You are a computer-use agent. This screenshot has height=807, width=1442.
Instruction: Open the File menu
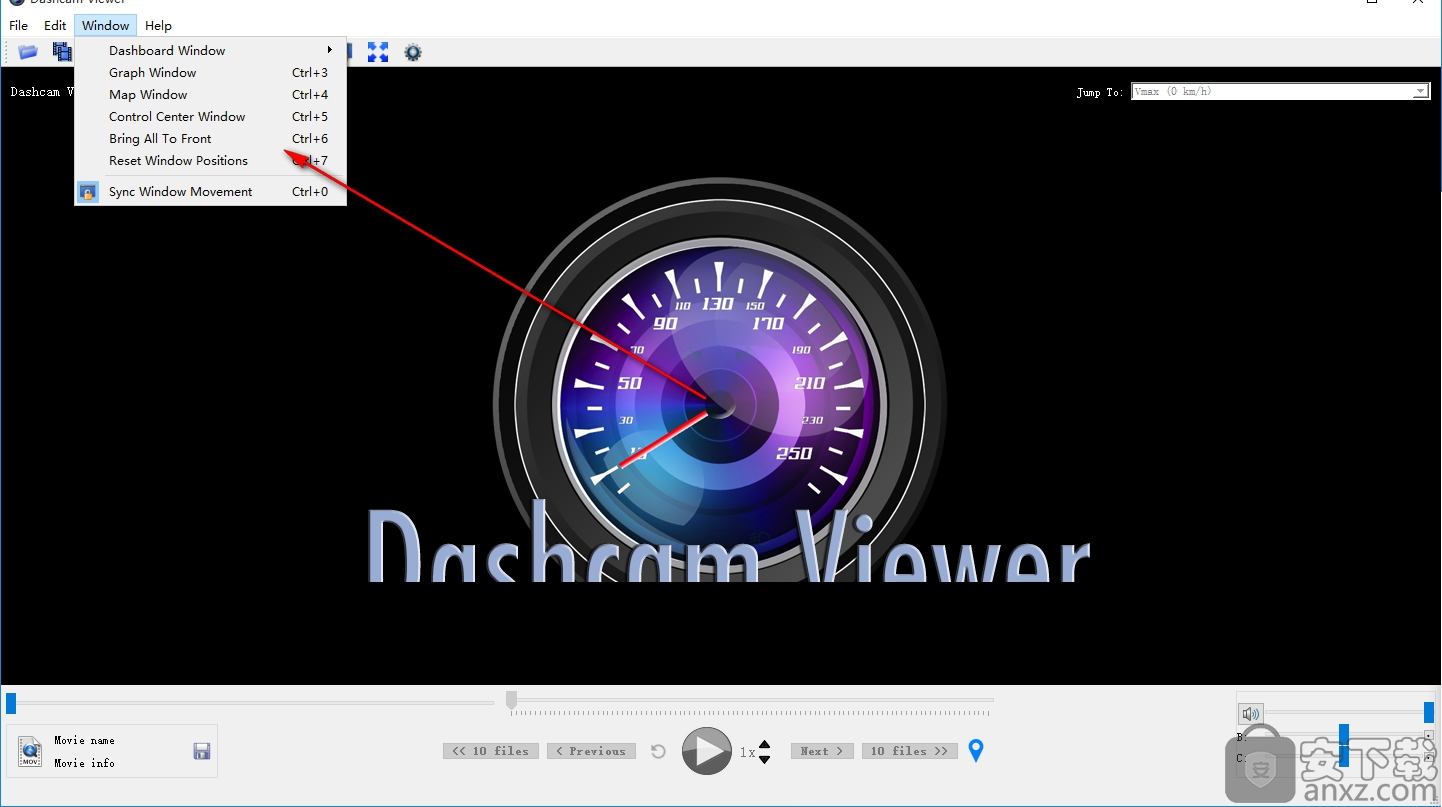click(18, 25)
